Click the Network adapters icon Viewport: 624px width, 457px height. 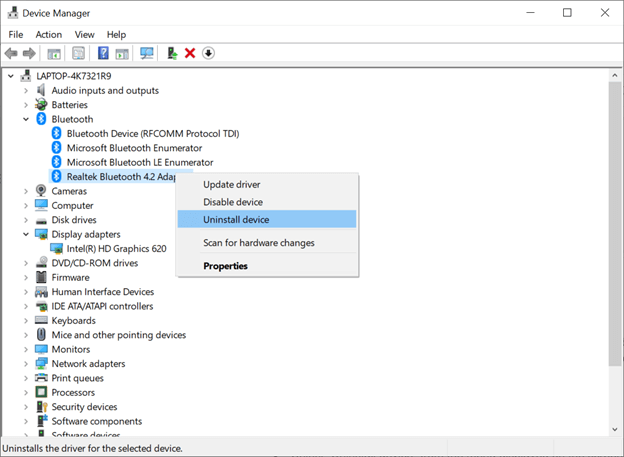pyautogui.click(x=41, y=363)
